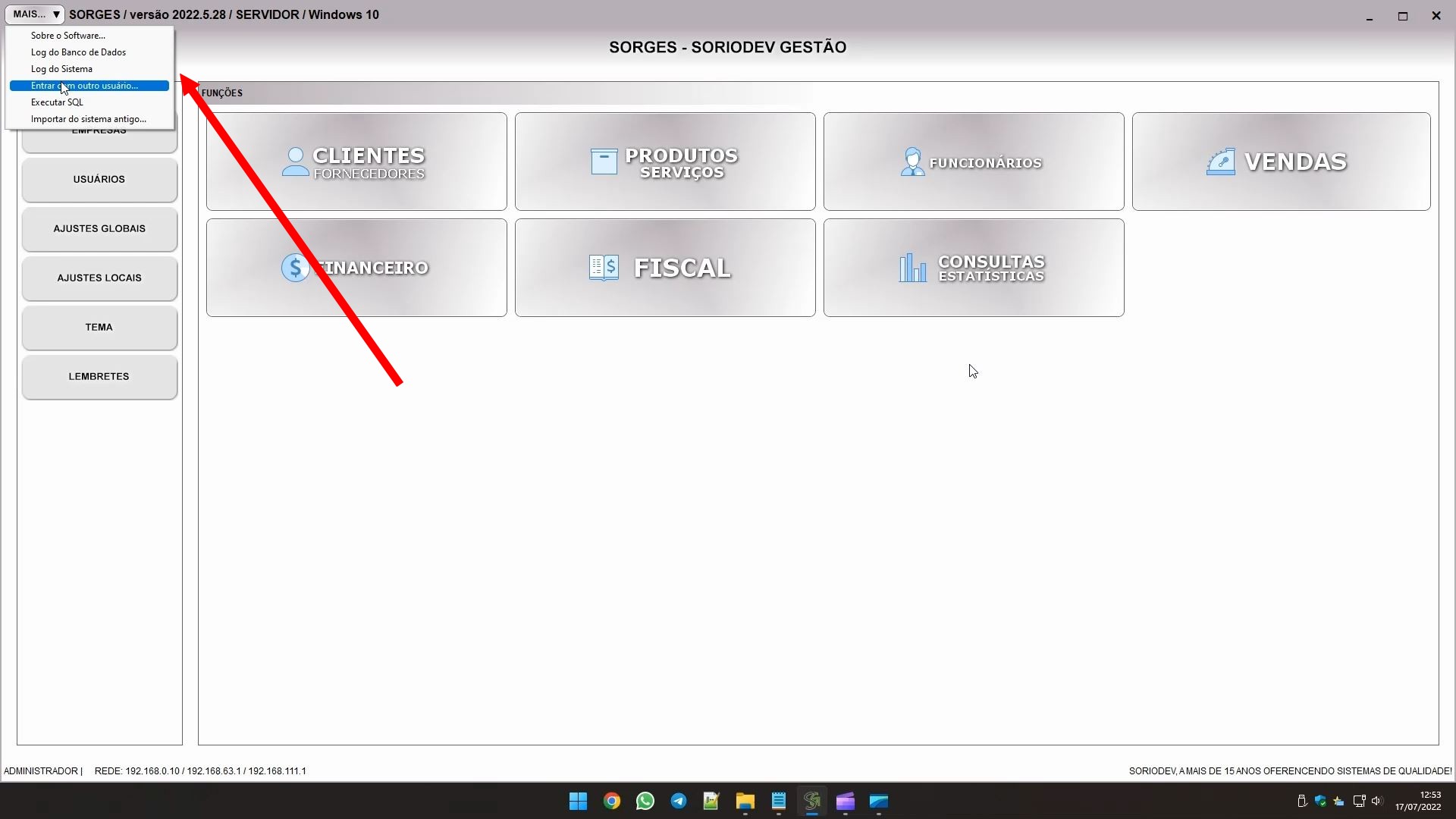Open Telegram from the taskbar
This screenshot has height=819, width=1456.
coord(679,801)
